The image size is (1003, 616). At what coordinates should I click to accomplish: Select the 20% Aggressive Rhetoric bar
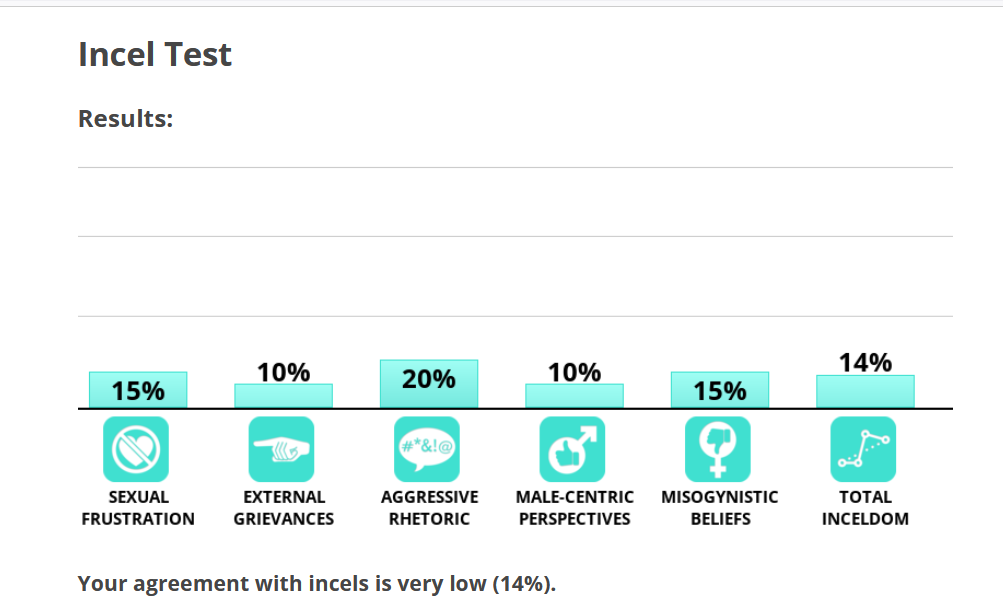tap(429, 383)
